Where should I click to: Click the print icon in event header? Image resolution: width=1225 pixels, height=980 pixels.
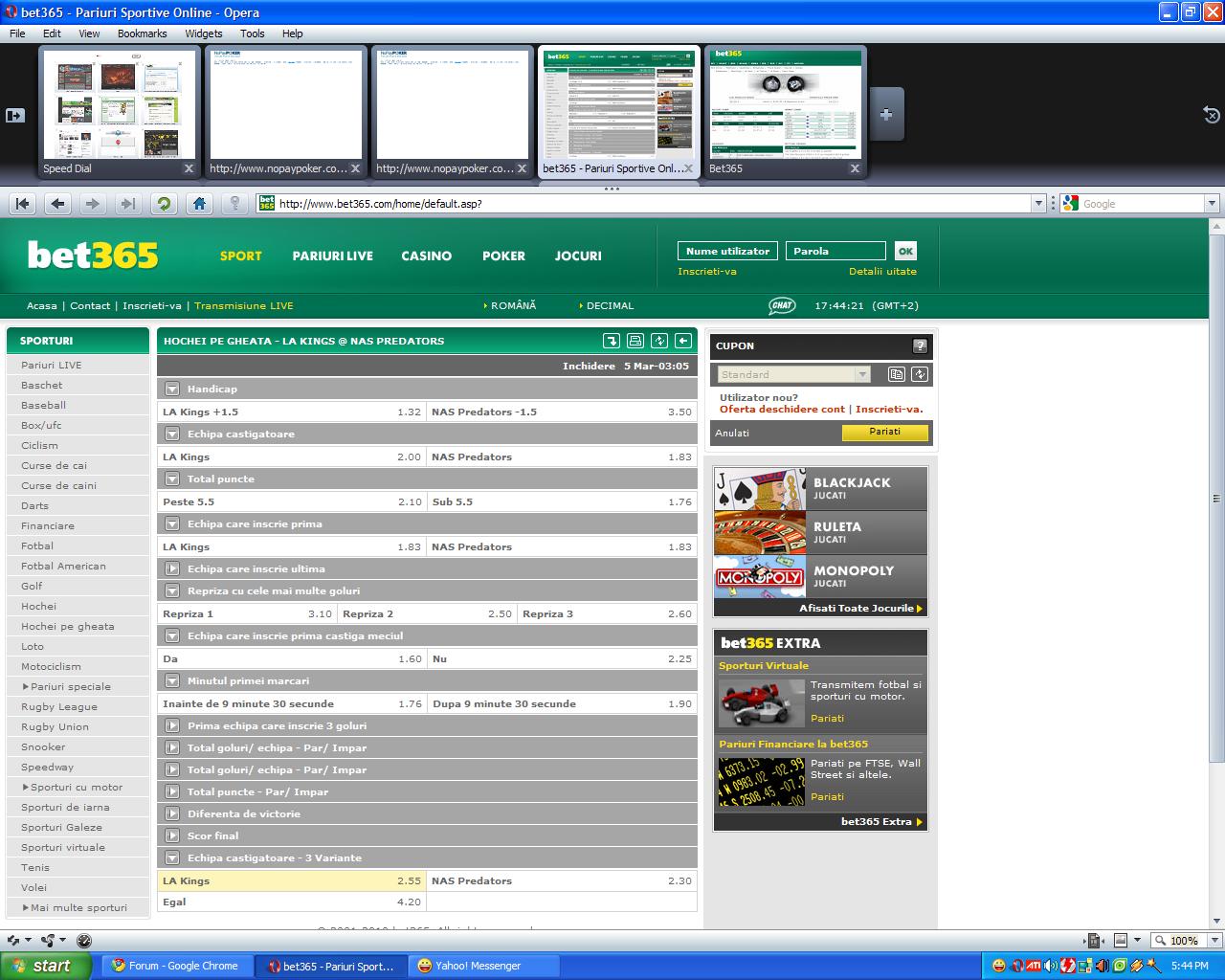click(x=635, y=341)
